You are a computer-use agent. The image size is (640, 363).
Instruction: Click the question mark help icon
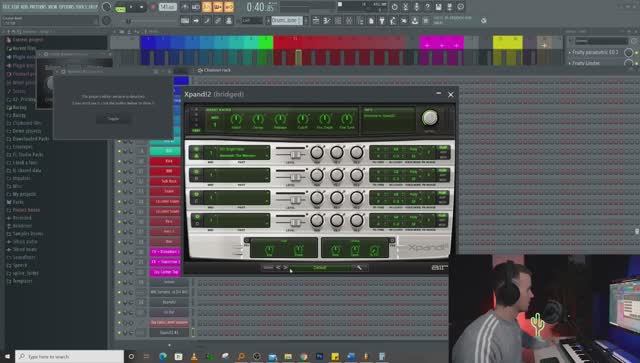click(427, 7)
